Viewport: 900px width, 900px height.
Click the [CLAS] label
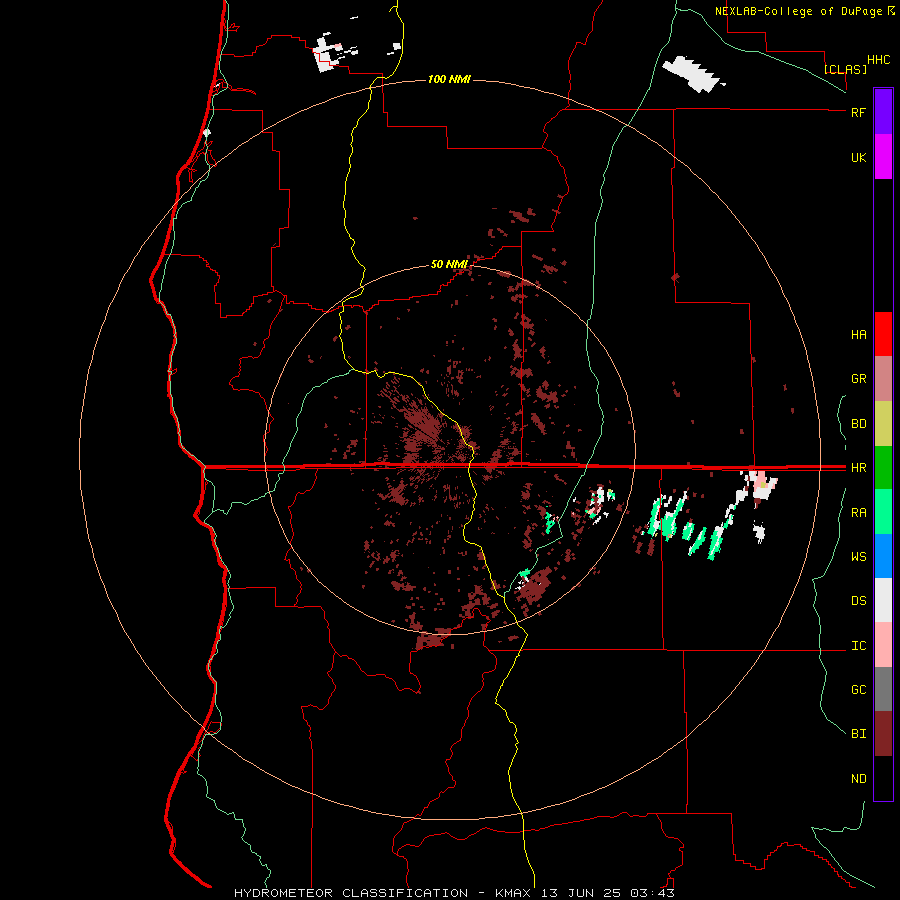[x=845, y=69]
